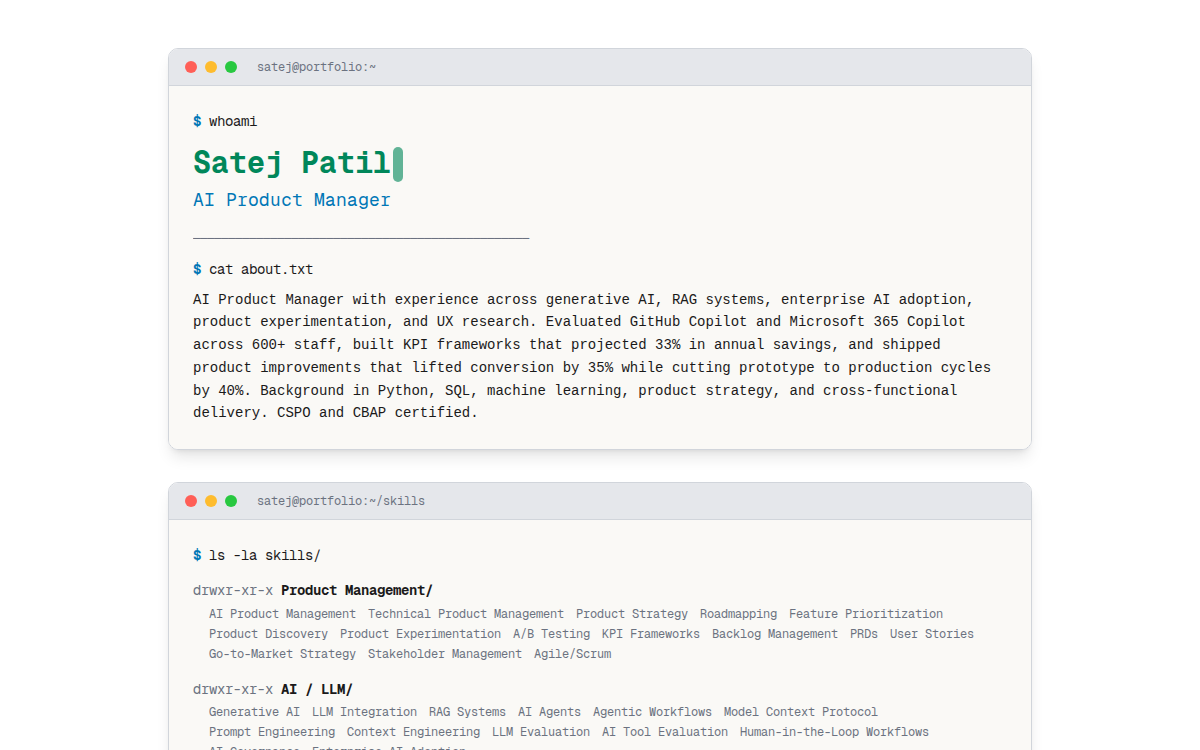Image resolution: width=1200 pixels, height=750 pixels.
Task: Select the "Go-to-Market Strategy" skill tag
Action: click(282, 654)
